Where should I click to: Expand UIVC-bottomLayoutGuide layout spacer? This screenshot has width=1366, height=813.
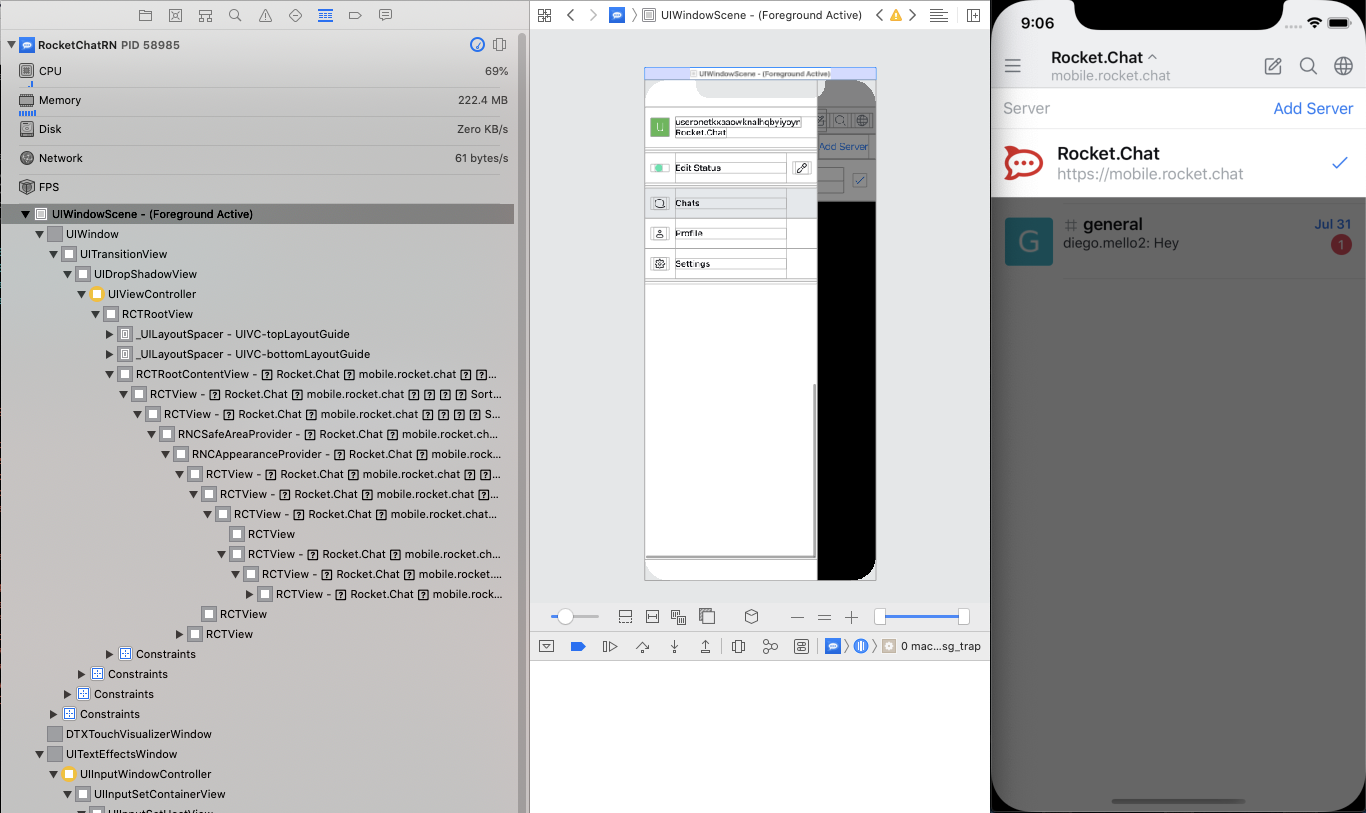tap(109, 354)
